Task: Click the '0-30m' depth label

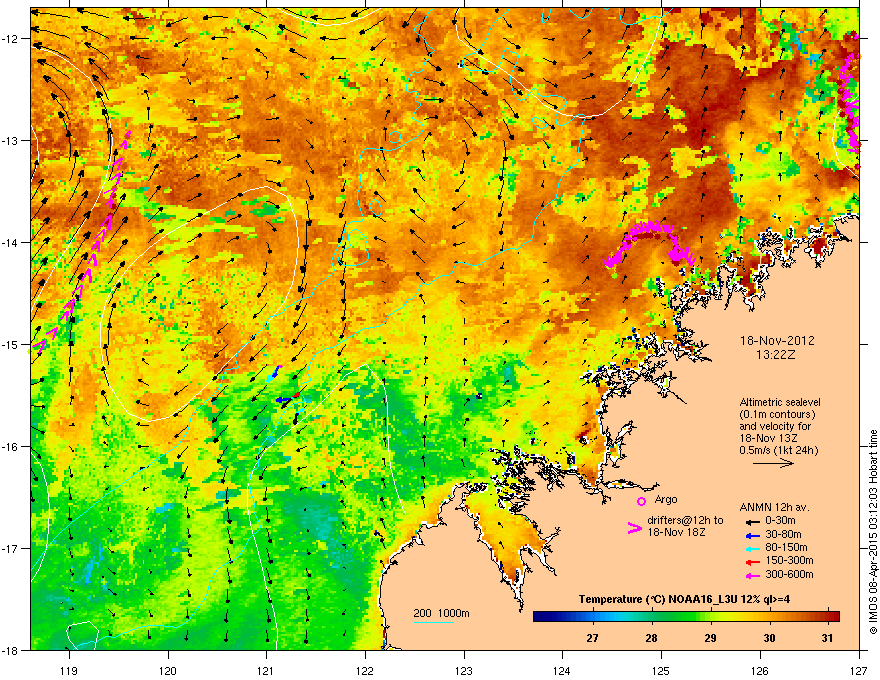Action: 780,521
